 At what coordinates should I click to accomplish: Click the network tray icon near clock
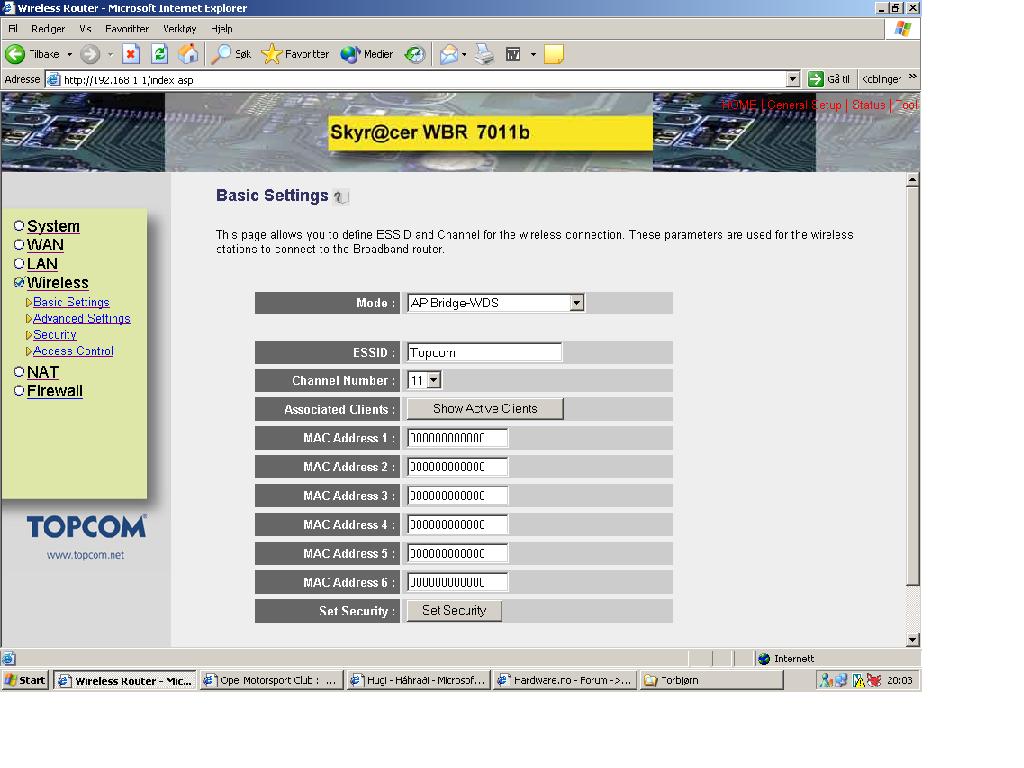[x=841, y=680]
